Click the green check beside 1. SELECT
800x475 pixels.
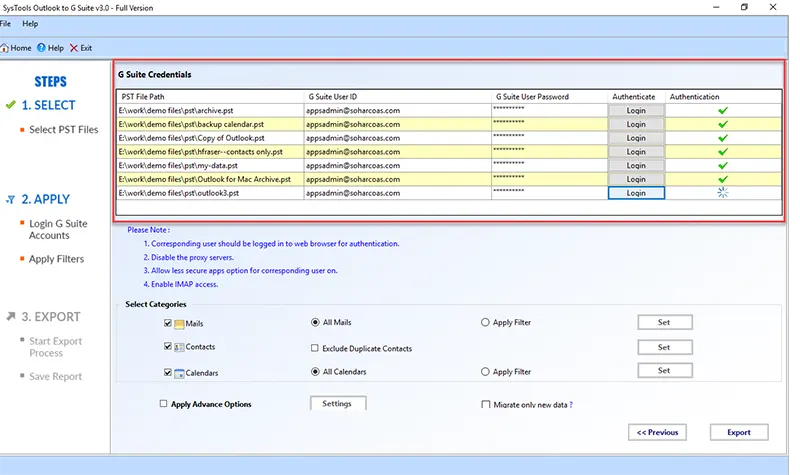coord(11,105)
